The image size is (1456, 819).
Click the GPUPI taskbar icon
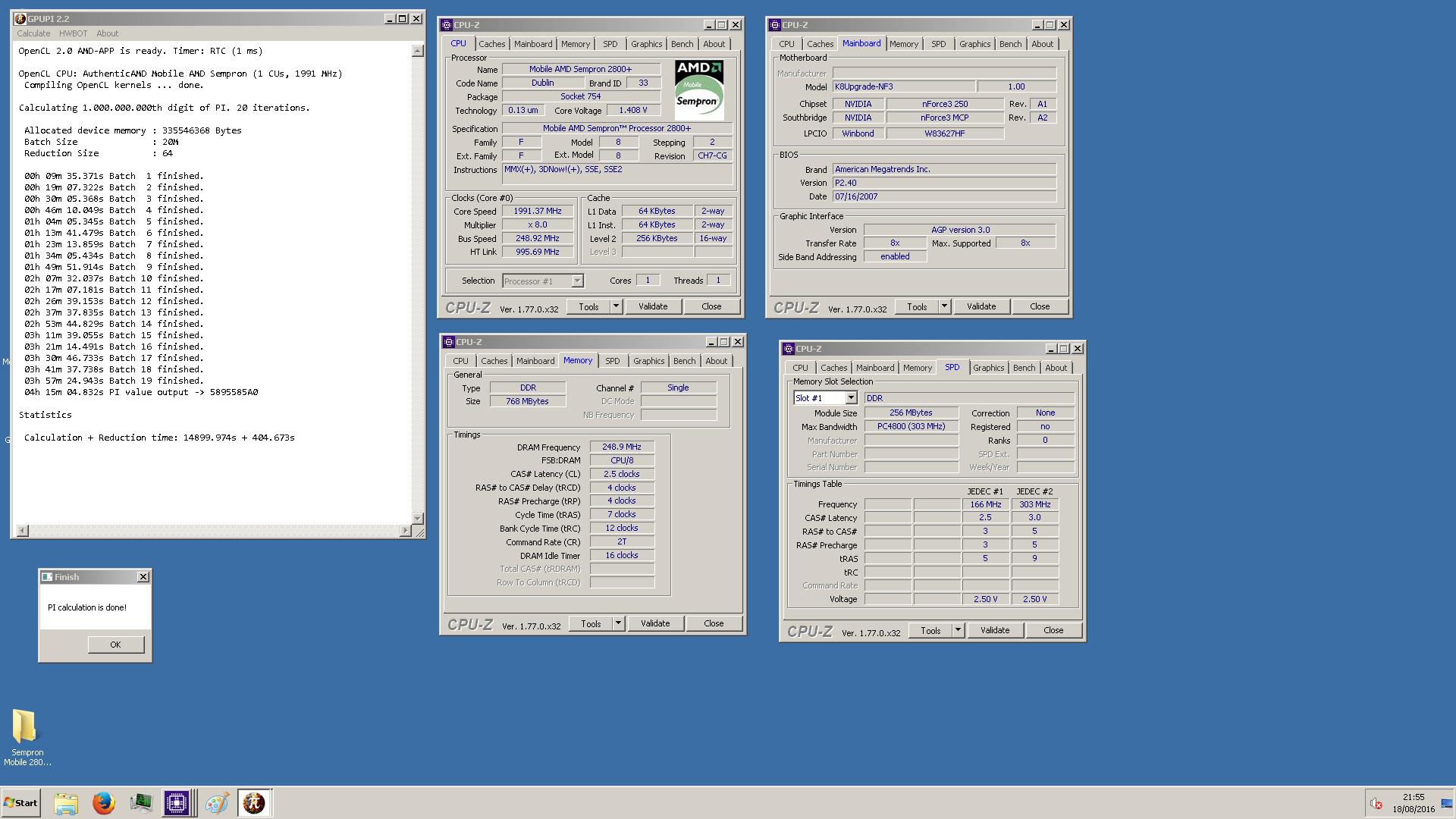[x=254, y=802]
